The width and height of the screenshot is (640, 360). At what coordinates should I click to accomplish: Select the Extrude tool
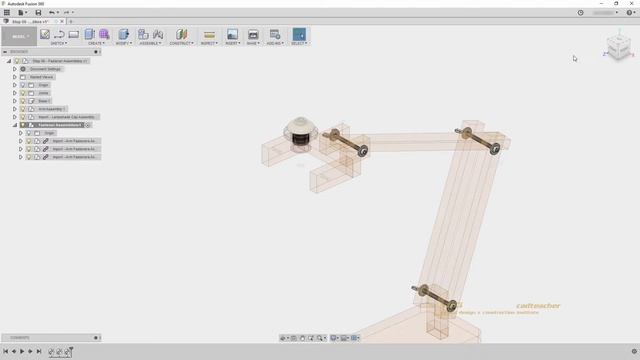click(x=90, y=34)
